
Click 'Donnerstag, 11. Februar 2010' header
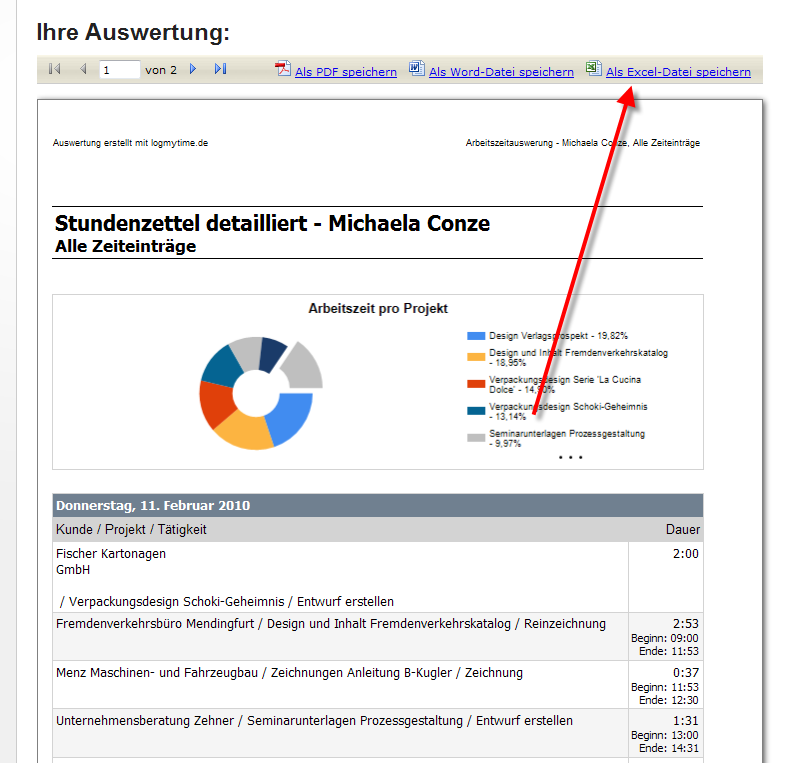pyautogui.click(x=153, y=506)
